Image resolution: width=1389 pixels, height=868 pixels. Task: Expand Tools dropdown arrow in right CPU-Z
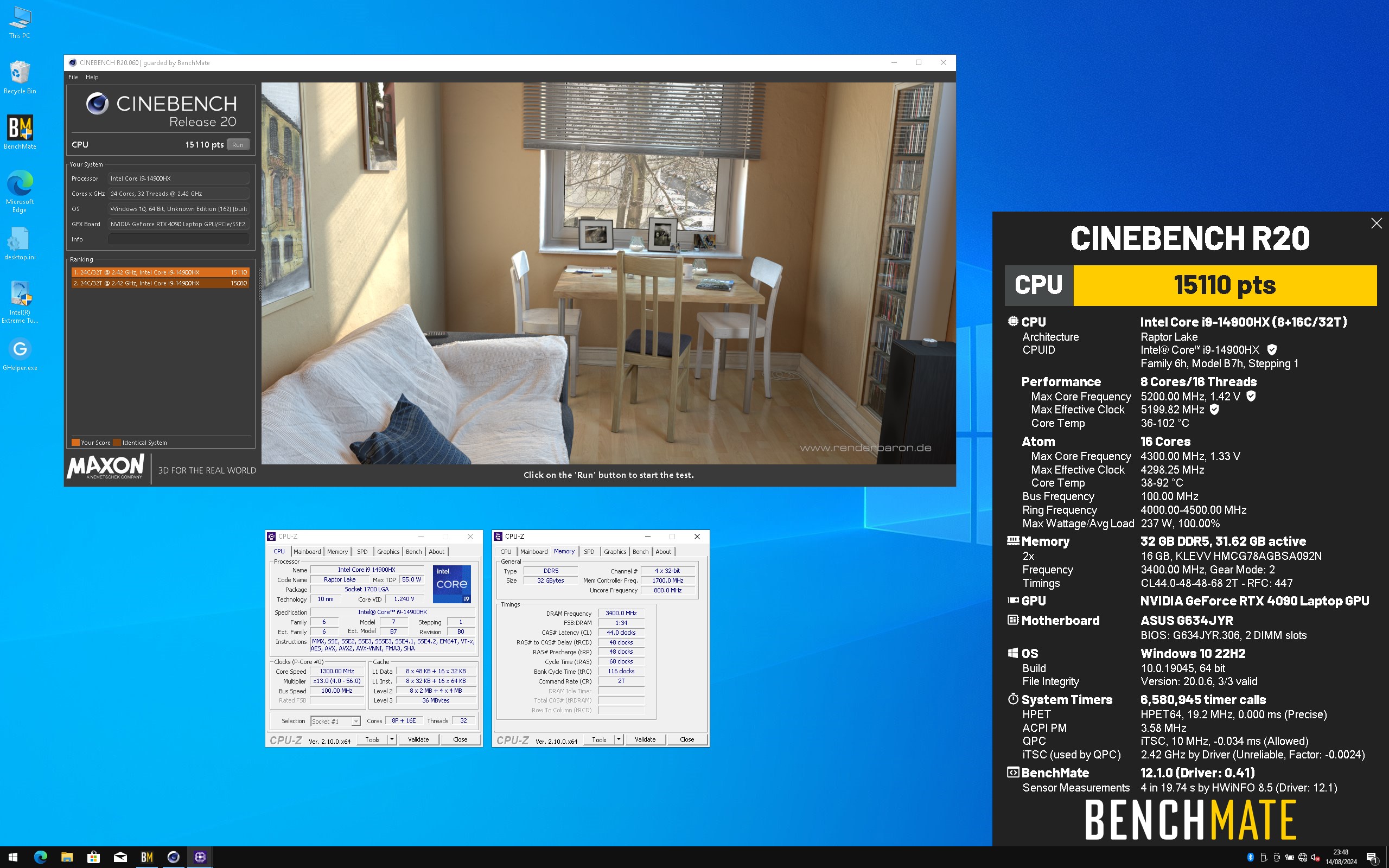coord(619,739)
